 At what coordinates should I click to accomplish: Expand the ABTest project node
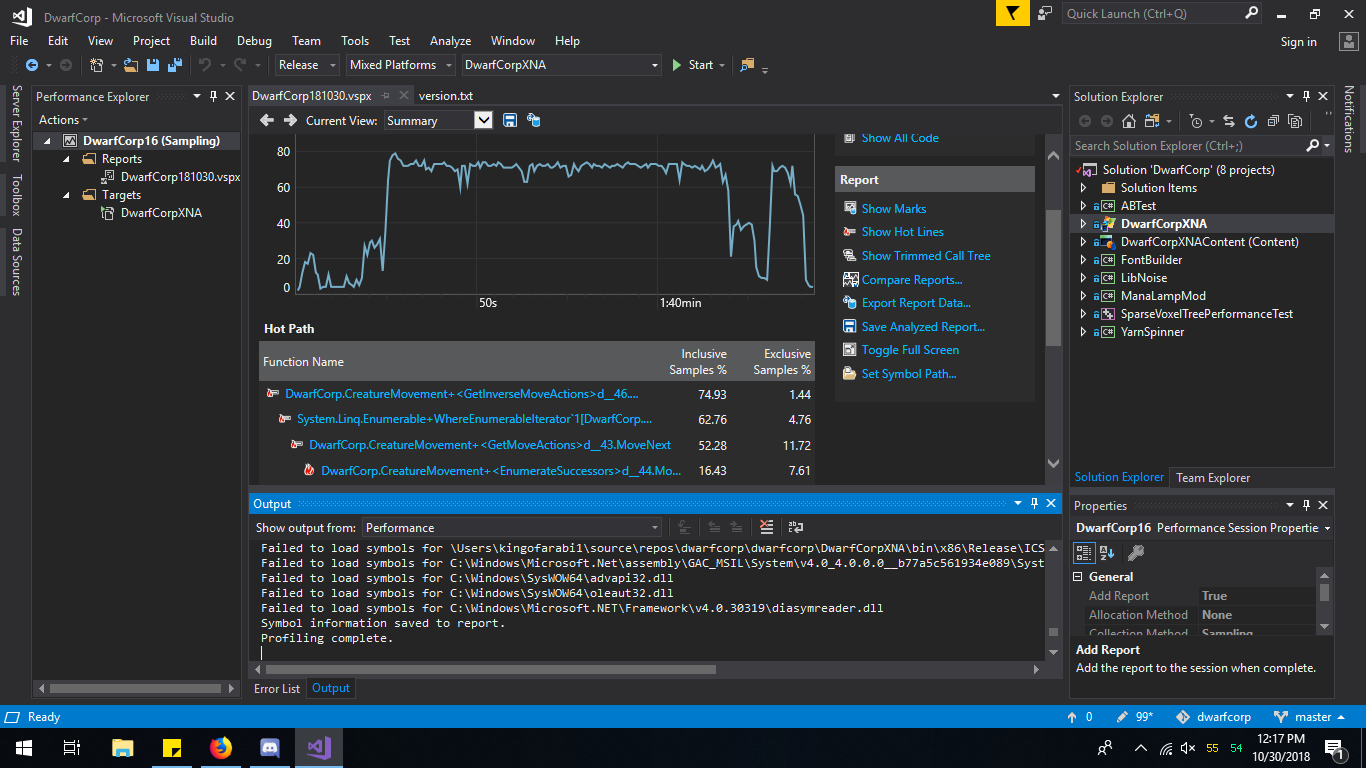point(1083,206)
